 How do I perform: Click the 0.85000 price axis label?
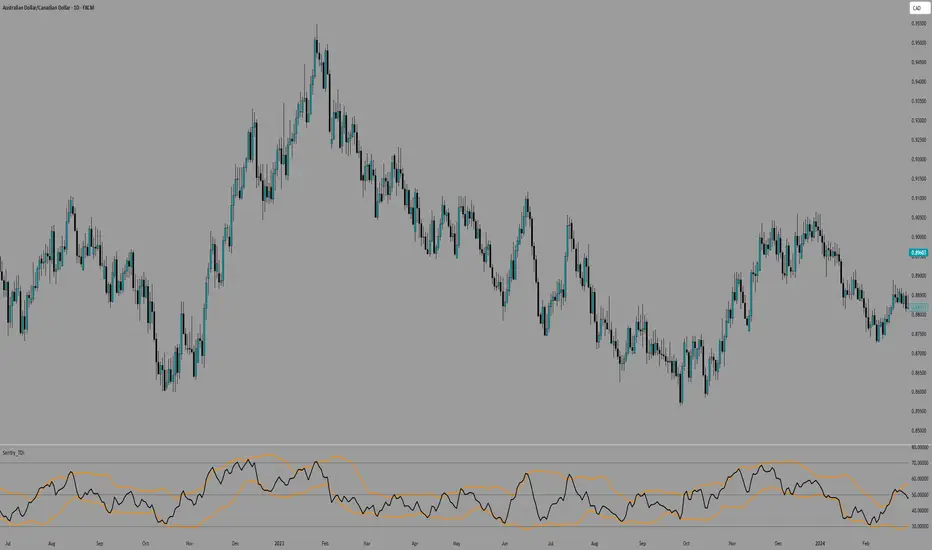pos(918,430)
